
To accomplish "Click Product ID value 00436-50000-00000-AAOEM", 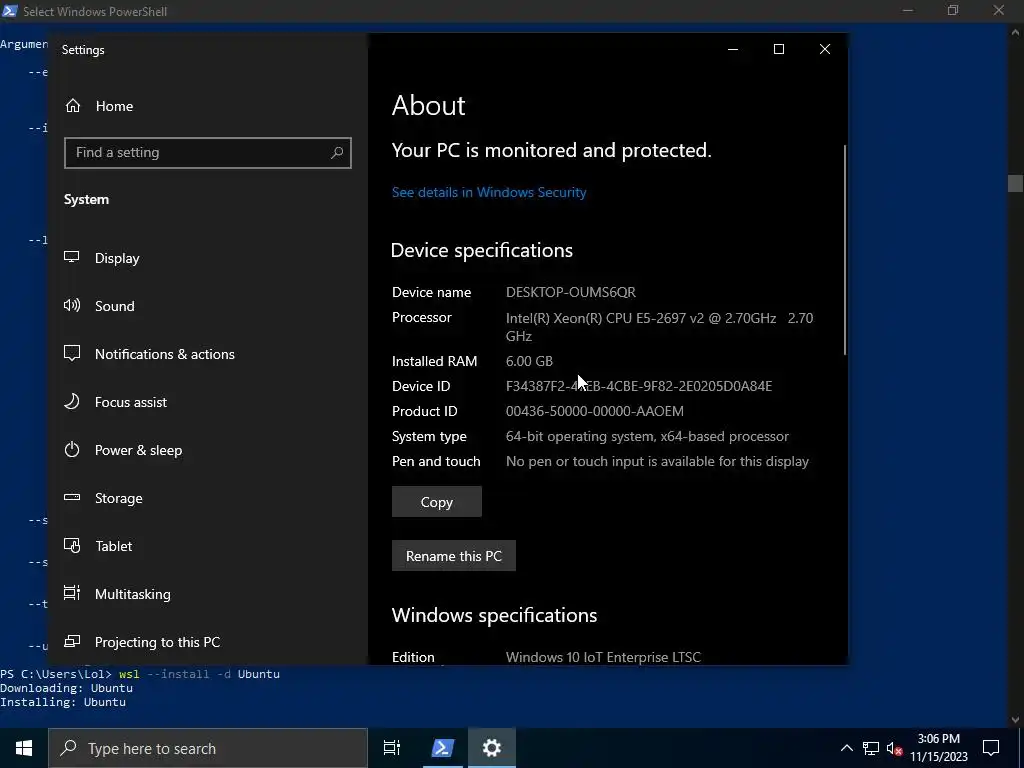I will 595,411.
